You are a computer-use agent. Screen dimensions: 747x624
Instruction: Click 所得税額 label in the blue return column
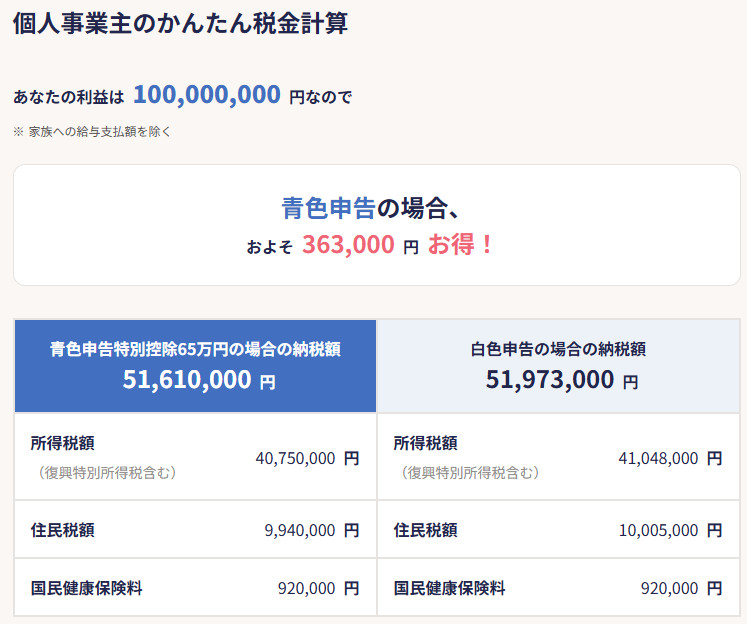63,443
